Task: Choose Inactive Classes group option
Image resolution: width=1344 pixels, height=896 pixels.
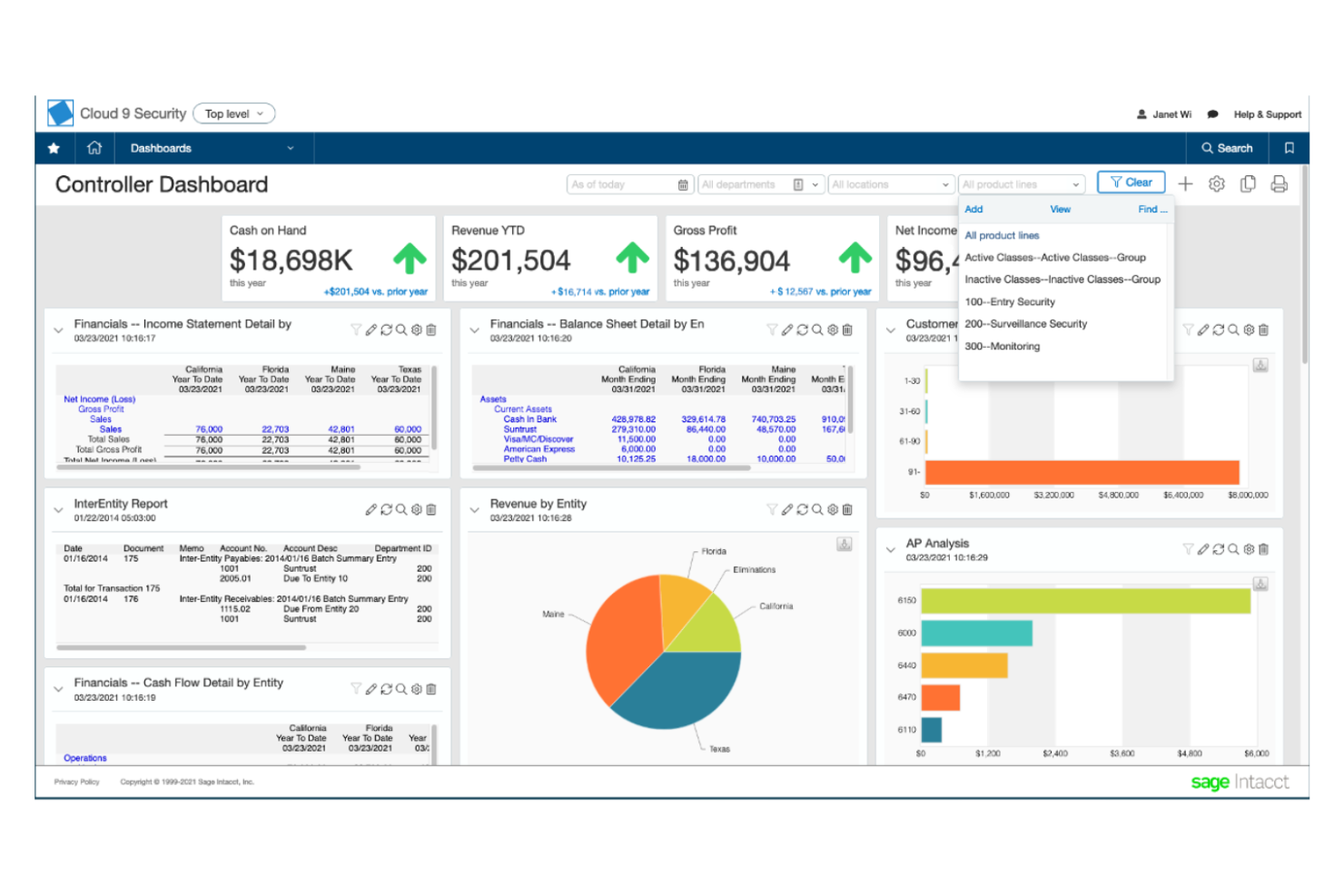Action: pyautogui.click(x=1062, y=280)
